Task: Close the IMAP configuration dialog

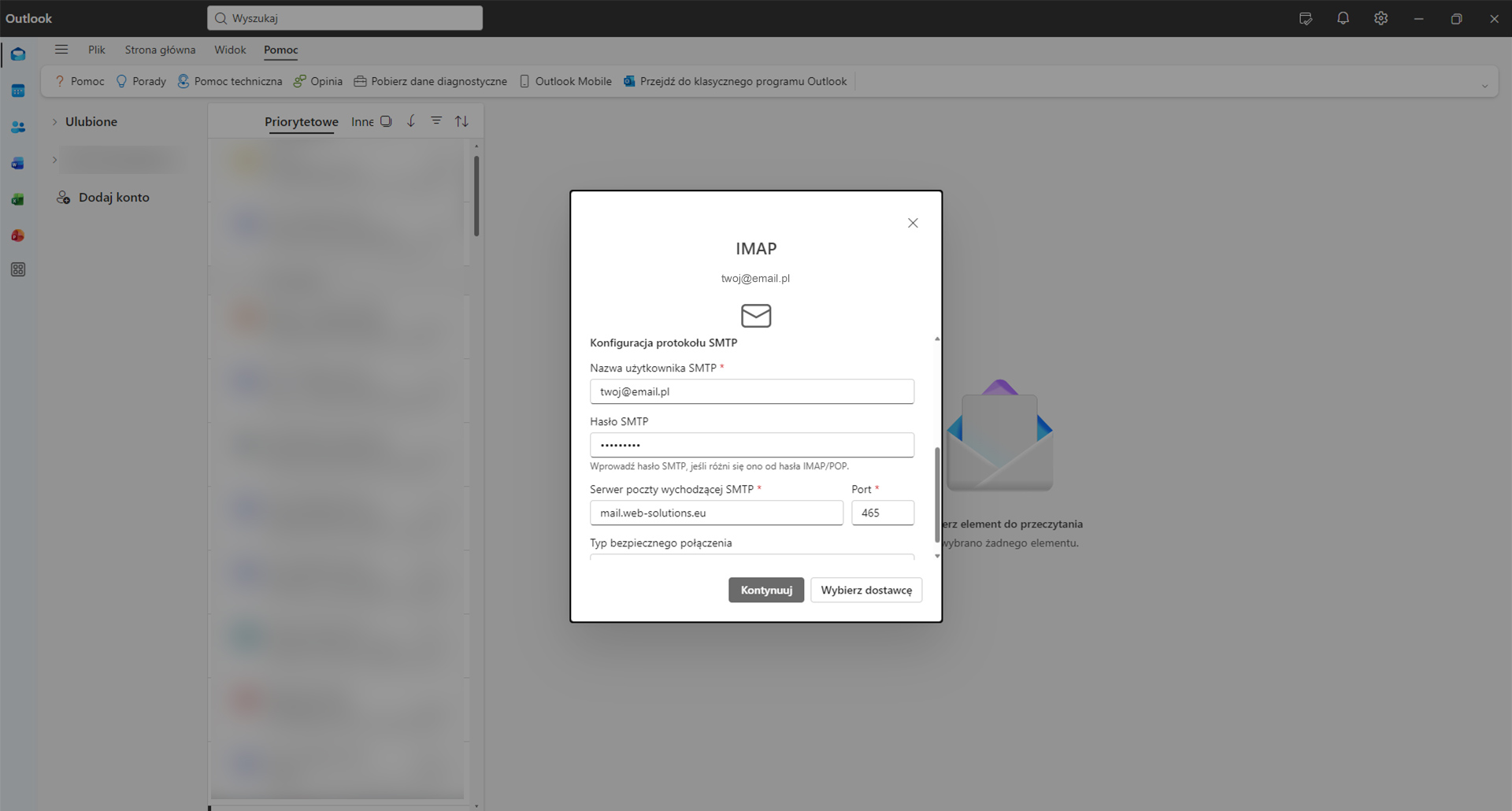Action: coord(913,224)
